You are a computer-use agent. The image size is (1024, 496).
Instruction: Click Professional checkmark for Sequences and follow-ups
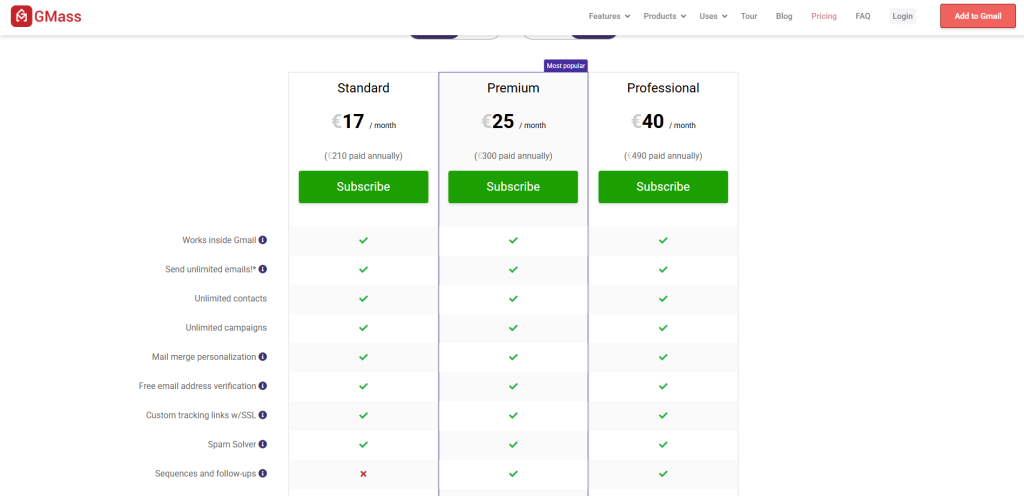(663, 473)
